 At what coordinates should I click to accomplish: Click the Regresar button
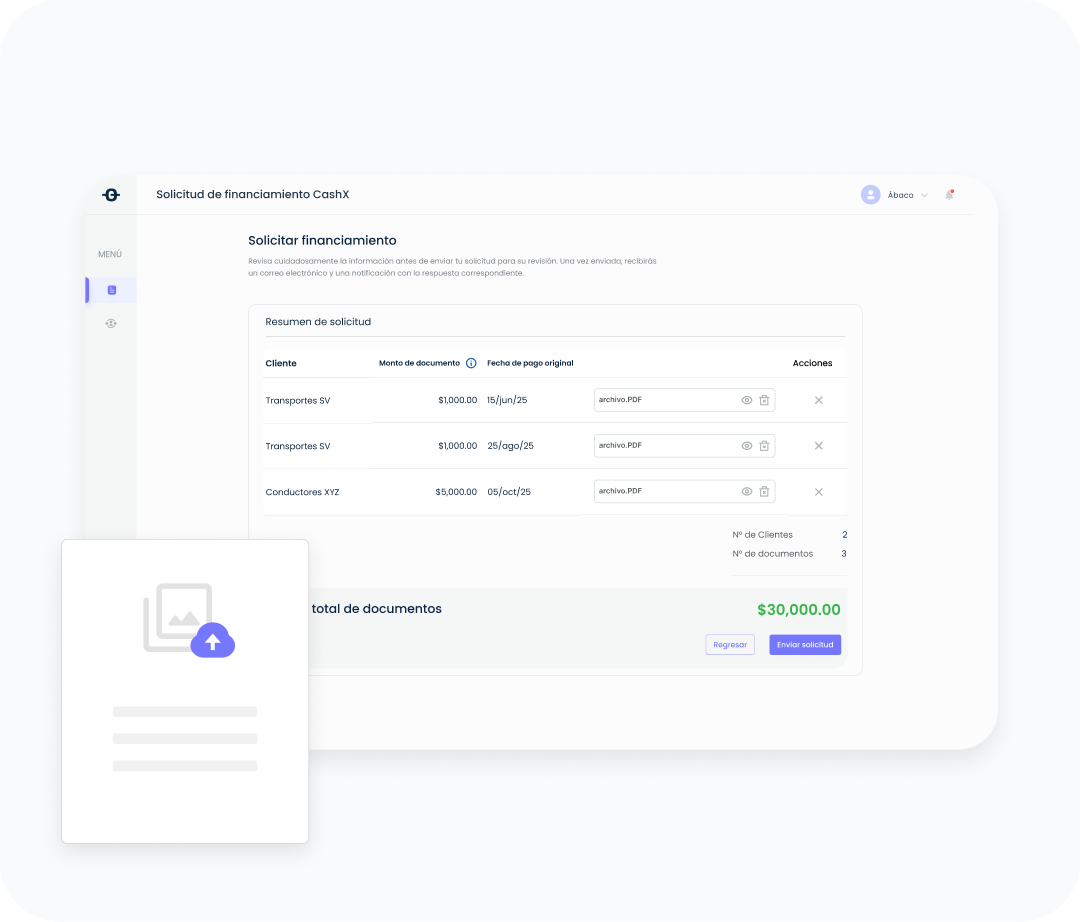(730, 645)
